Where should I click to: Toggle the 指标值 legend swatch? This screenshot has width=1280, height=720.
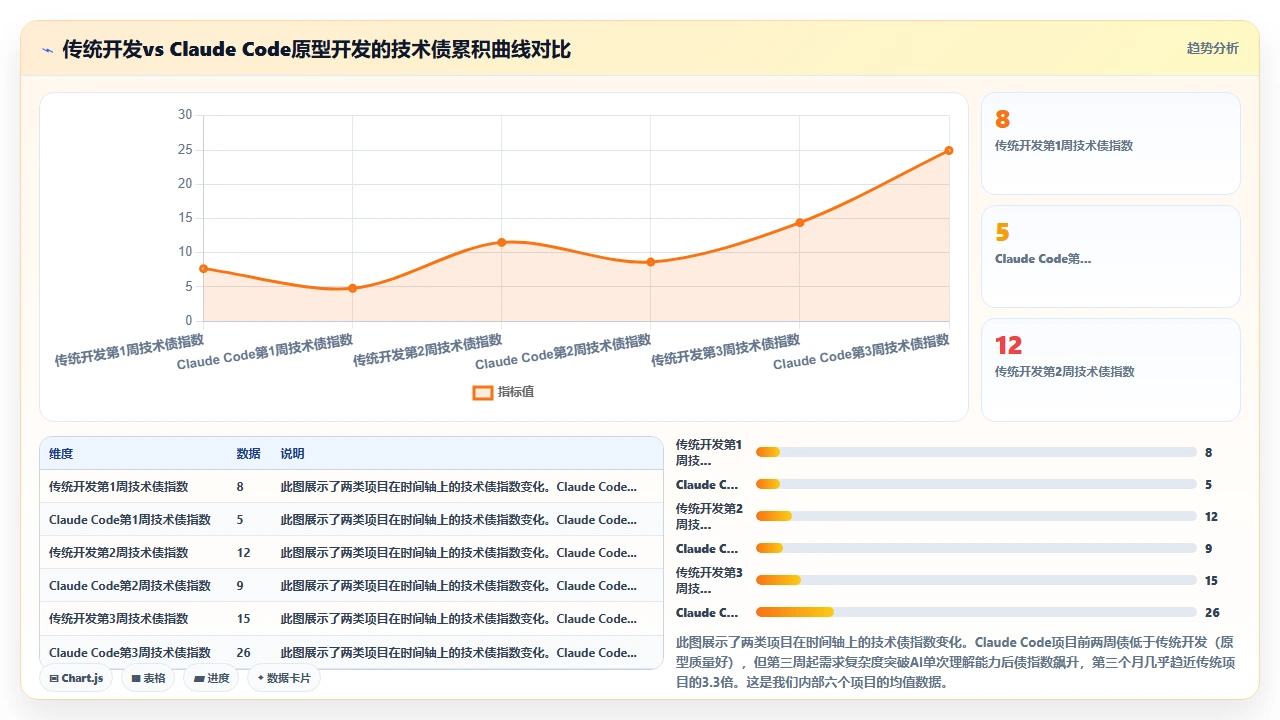click(x=482, y=392)
